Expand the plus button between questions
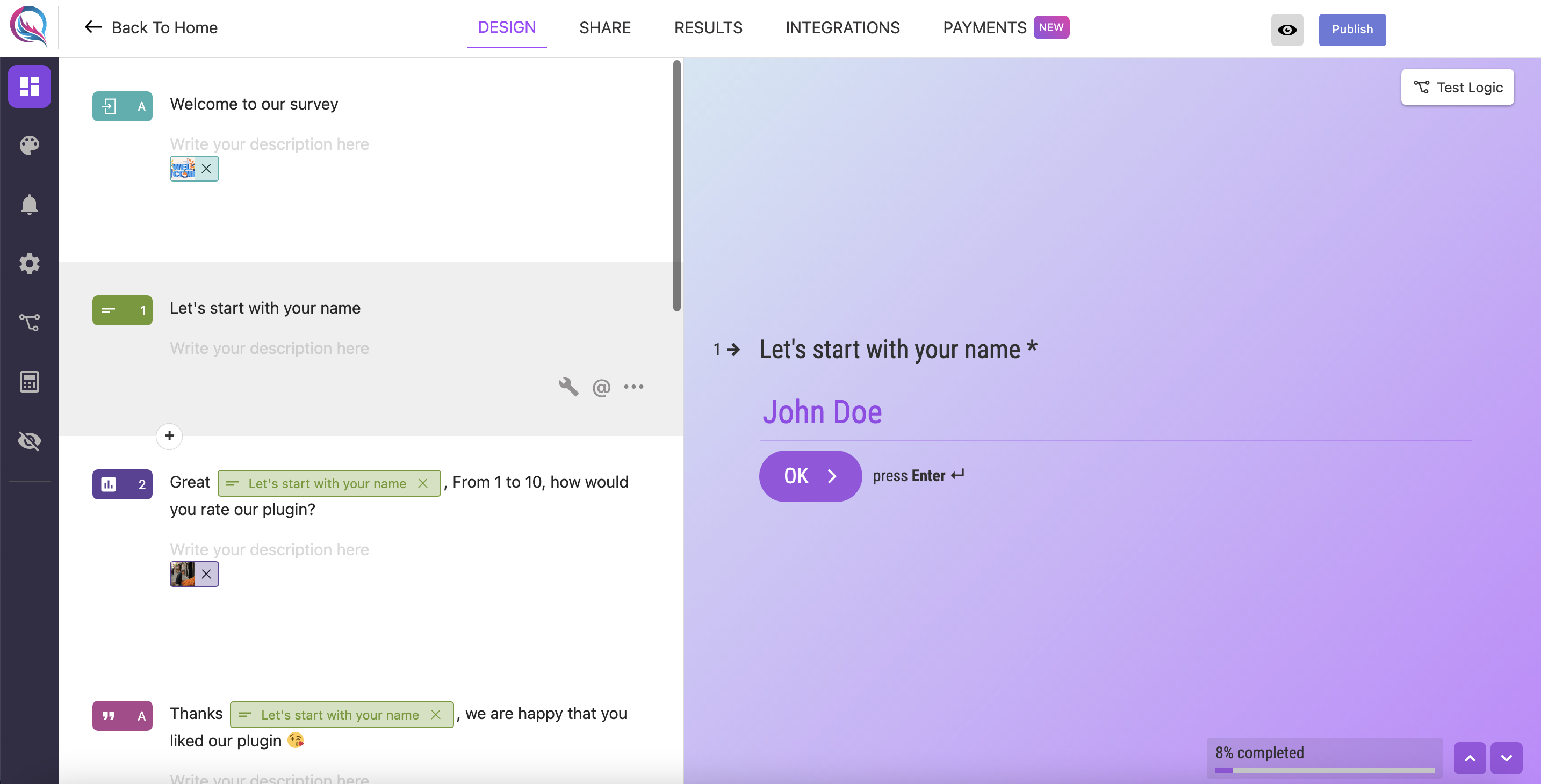The height and width of the screenshot is (784, 1541). [x=169, y=435]
